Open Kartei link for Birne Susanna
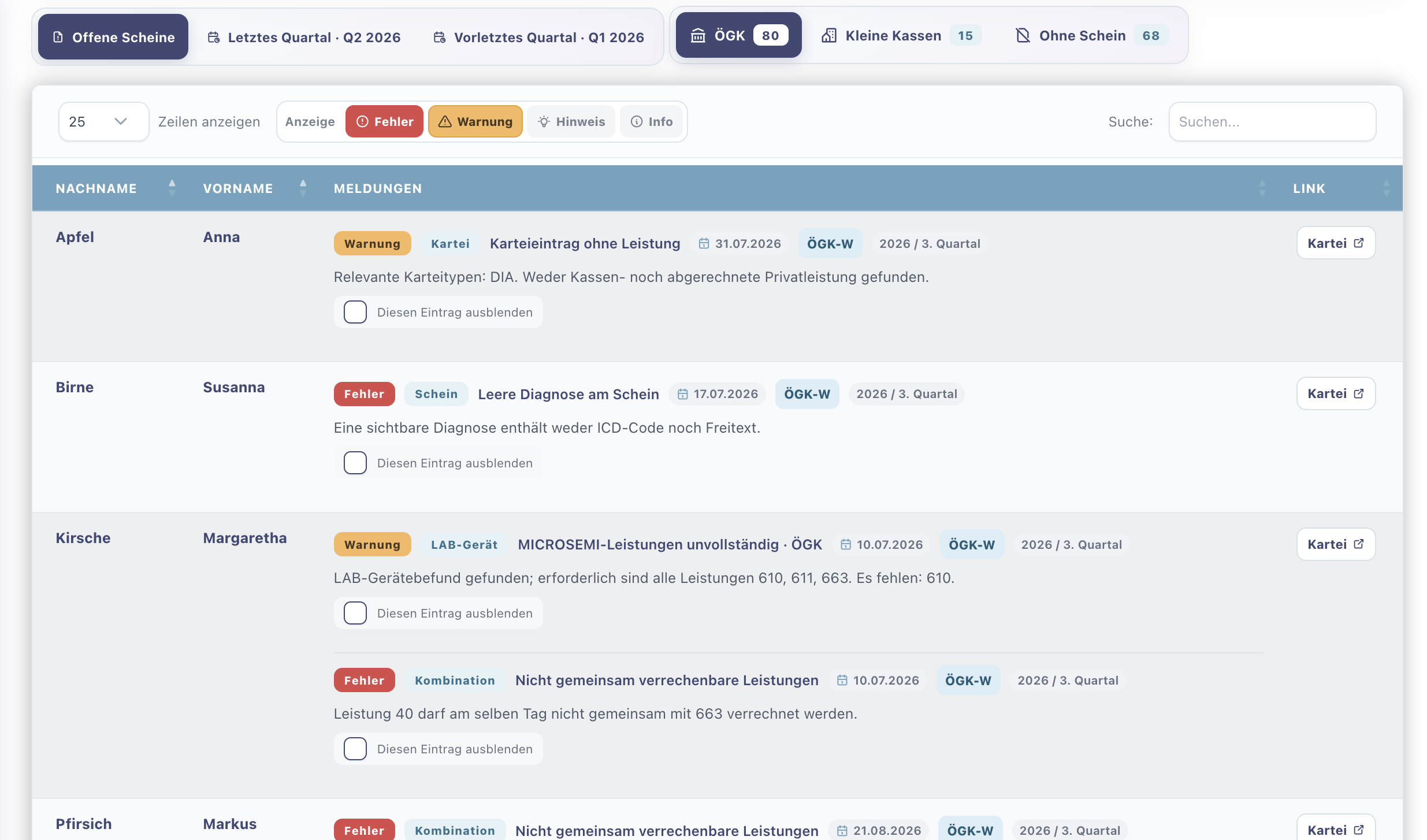This screenshot has width=1427, height=840. (1336, 393)
